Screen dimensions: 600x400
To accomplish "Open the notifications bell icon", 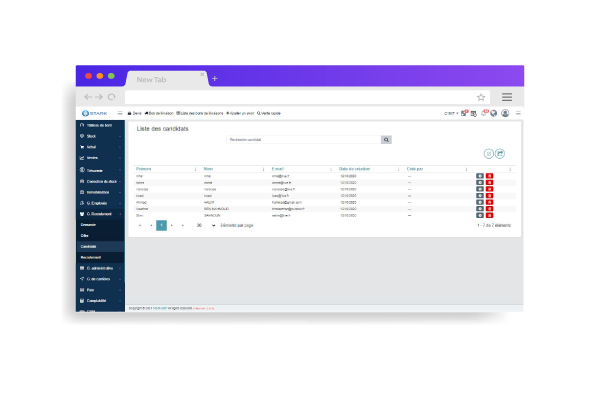I will (x=483, y=113).
